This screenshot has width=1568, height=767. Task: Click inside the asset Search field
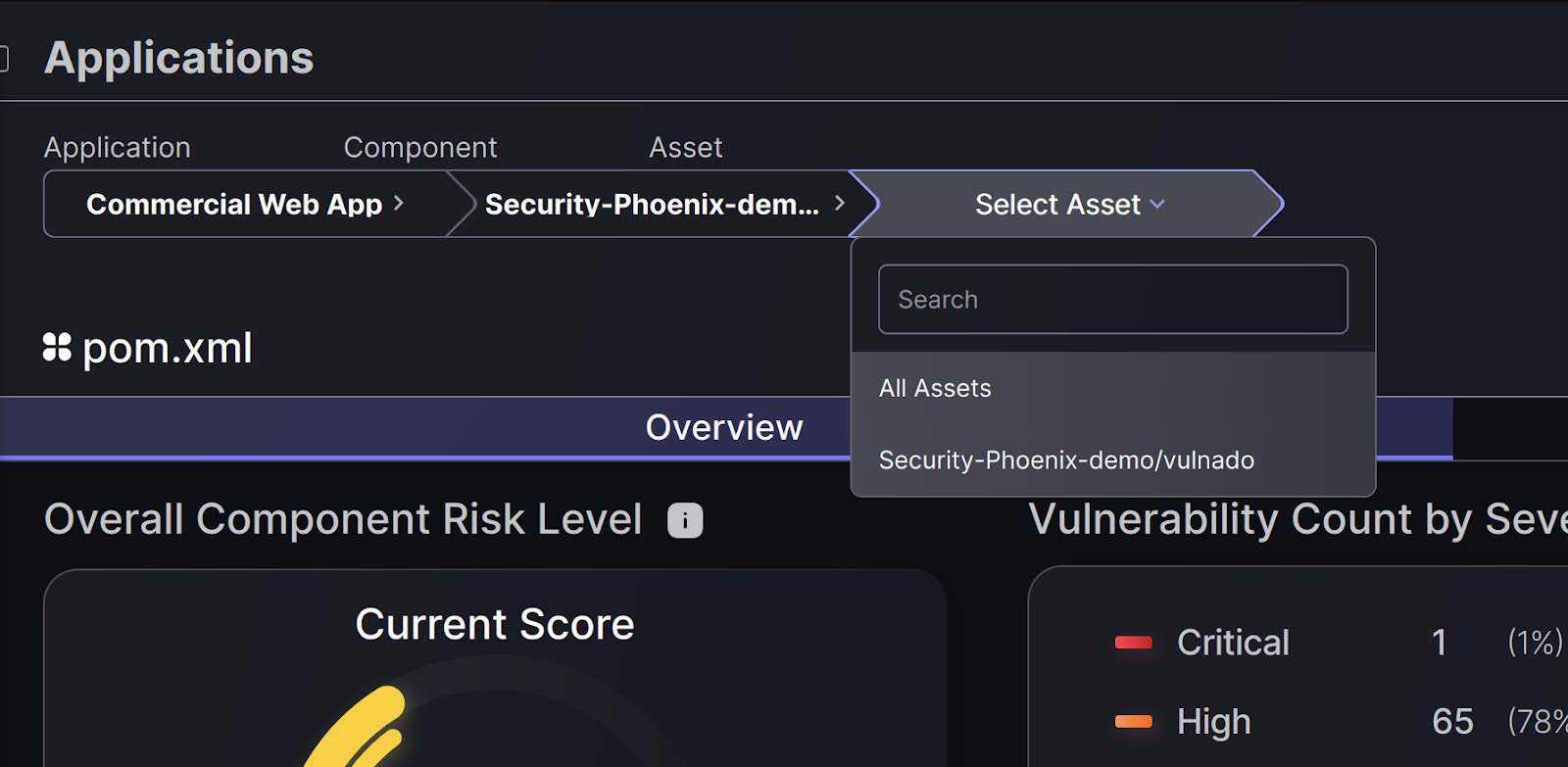click(1112, 300)
